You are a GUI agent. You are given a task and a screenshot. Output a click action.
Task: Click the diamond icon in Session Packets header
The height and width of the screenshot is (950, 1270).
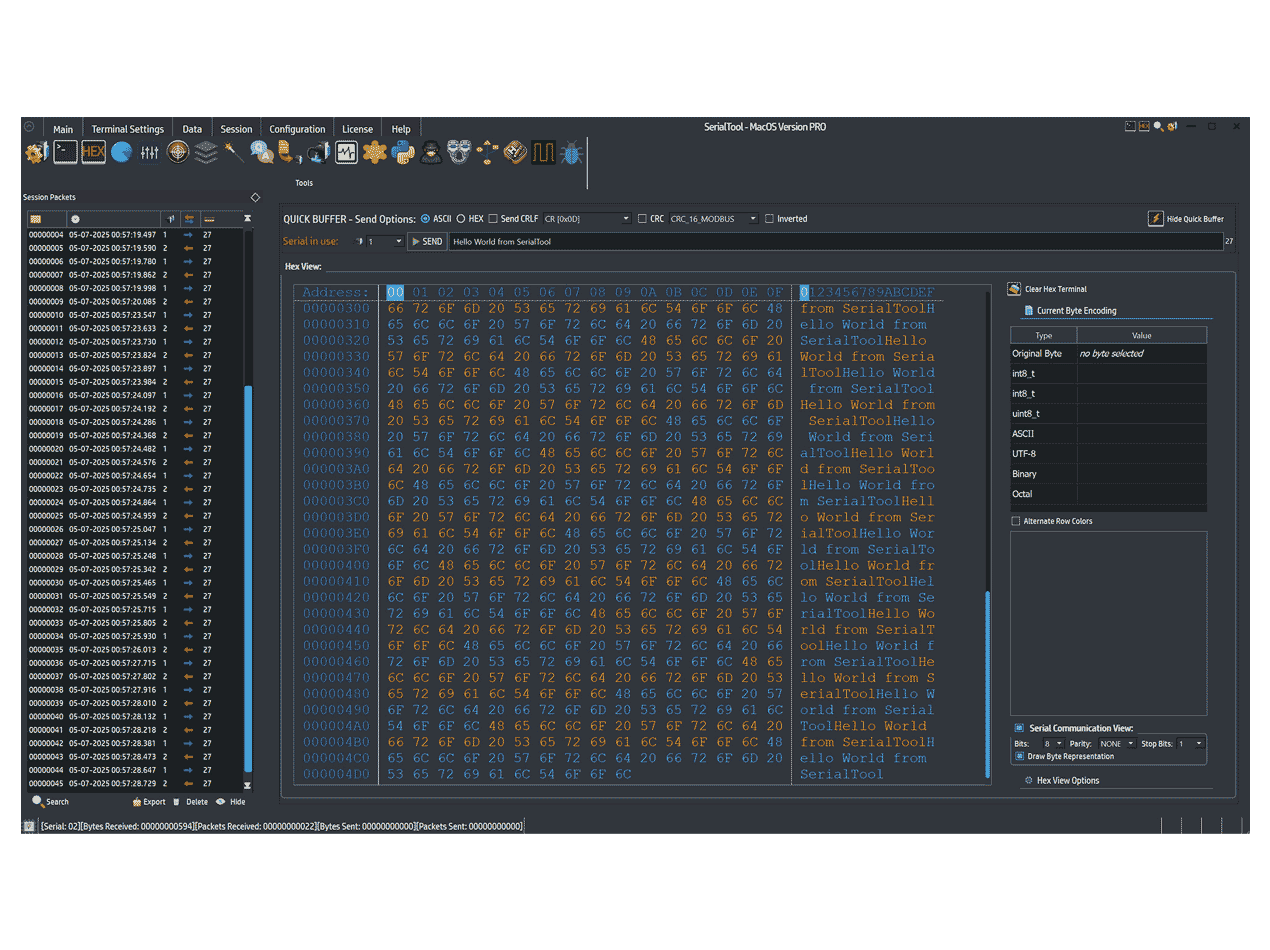click(255, 197)
